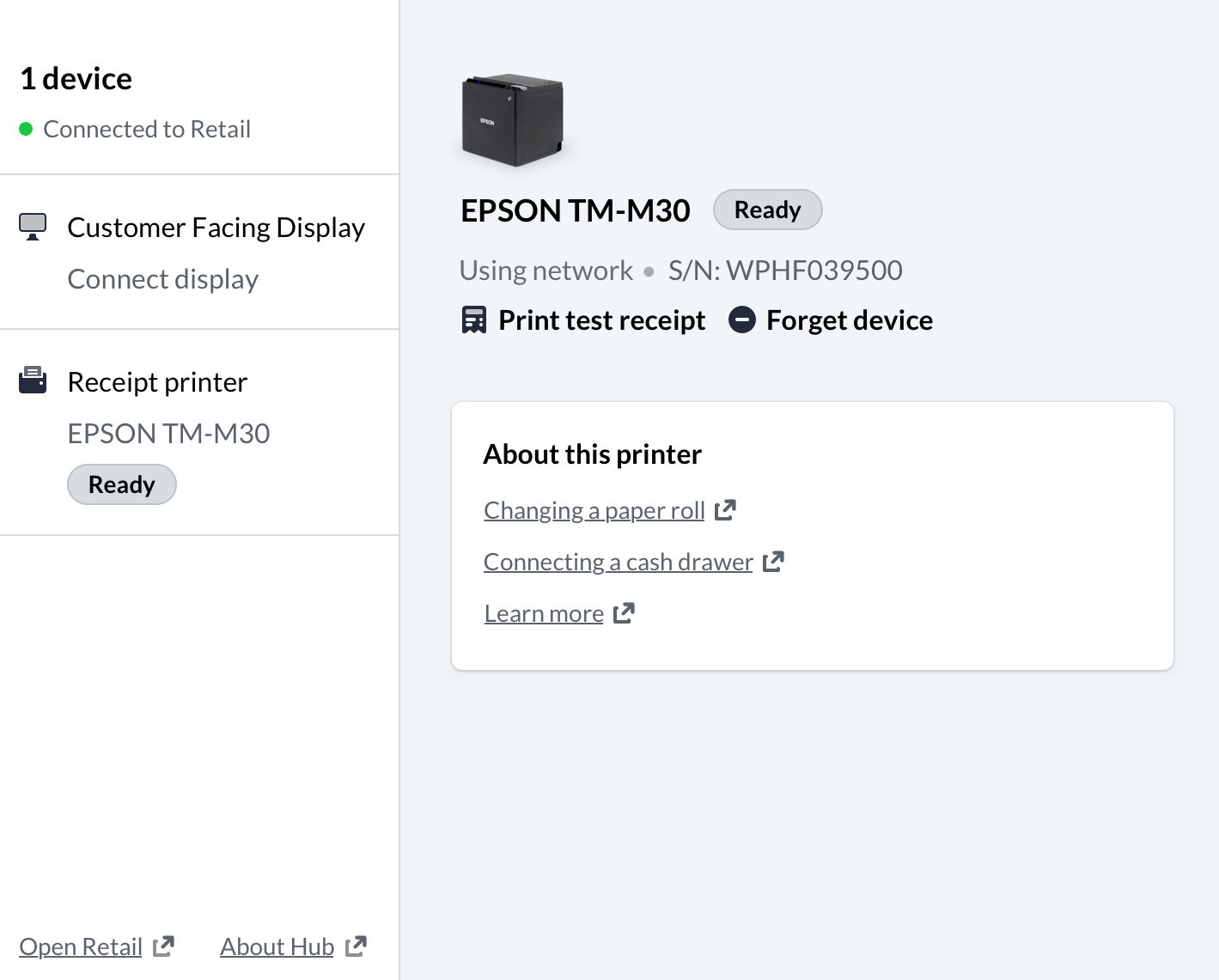
Task: Click the Ready badge beside the EPSON TM-M30 heading
Action: tap(767, 210)
